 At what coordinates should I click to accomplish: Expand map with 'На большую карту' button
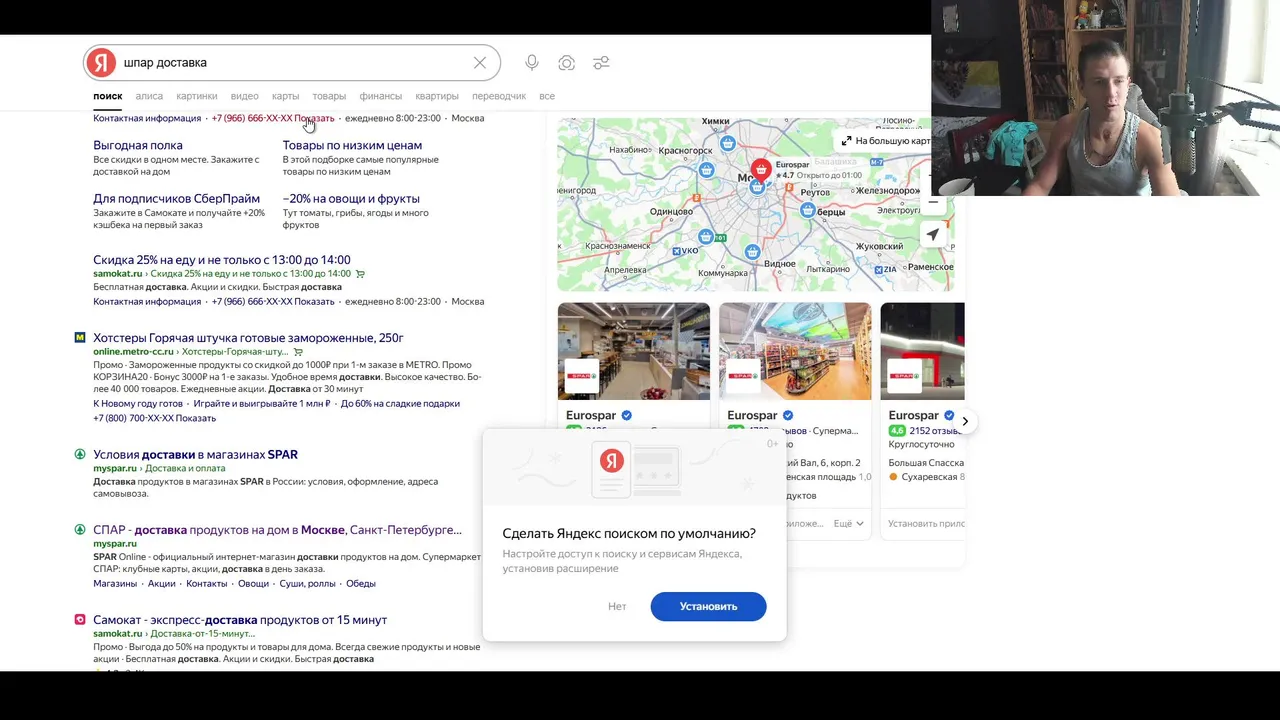pos(885,141)
